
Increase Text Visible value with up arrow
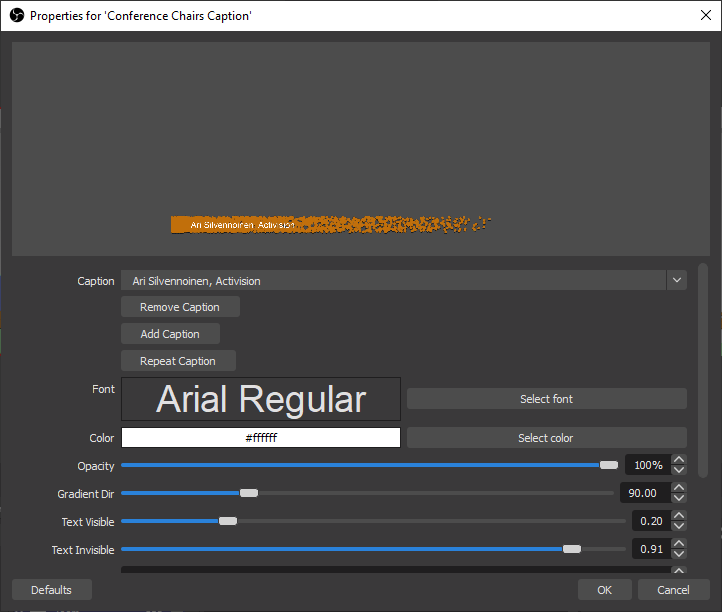coord(679,517)
